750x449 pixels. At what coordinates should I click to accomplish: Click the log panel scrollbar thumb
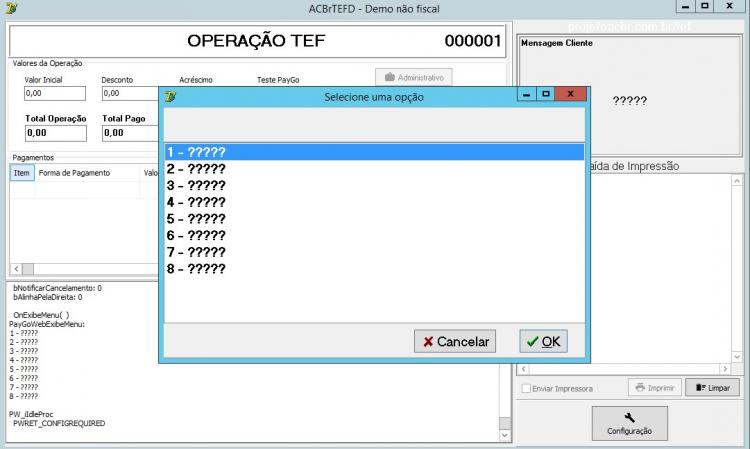pyautogui.click(x=505, y=423)
